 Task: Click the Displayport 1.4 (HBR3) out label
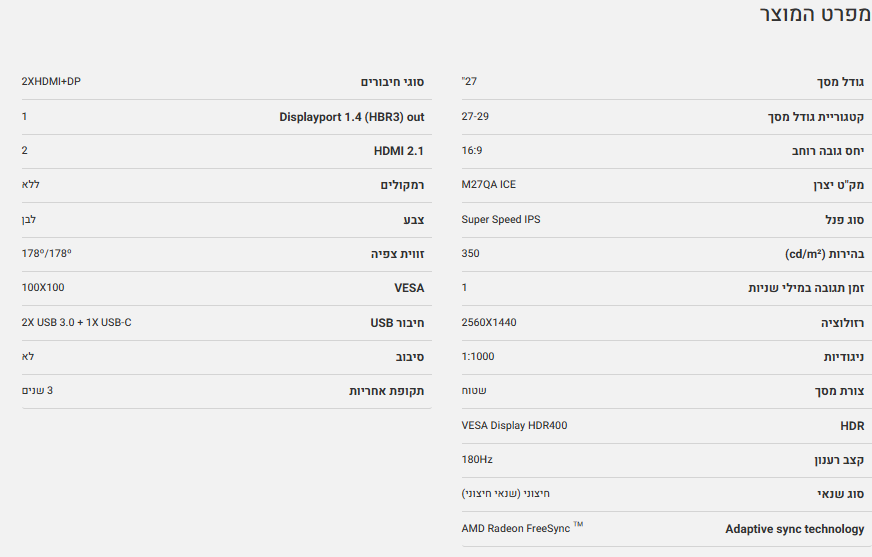click(351, 117)
